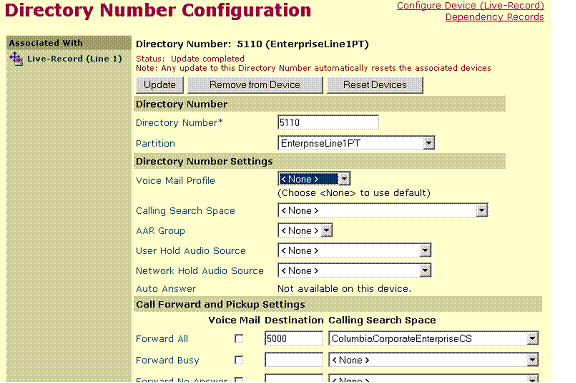Click the Status: Update completed message

[190, 59]
